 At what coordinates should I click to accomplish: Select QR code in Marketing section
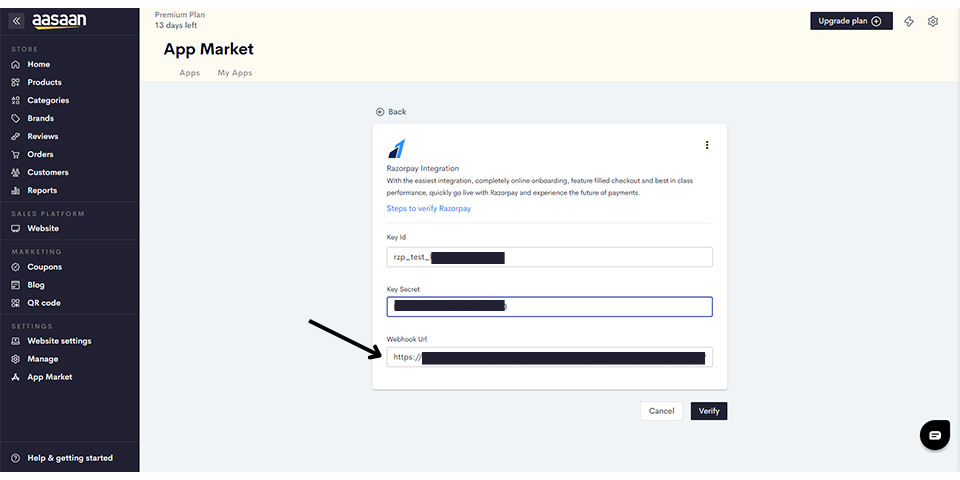(43, 303)
